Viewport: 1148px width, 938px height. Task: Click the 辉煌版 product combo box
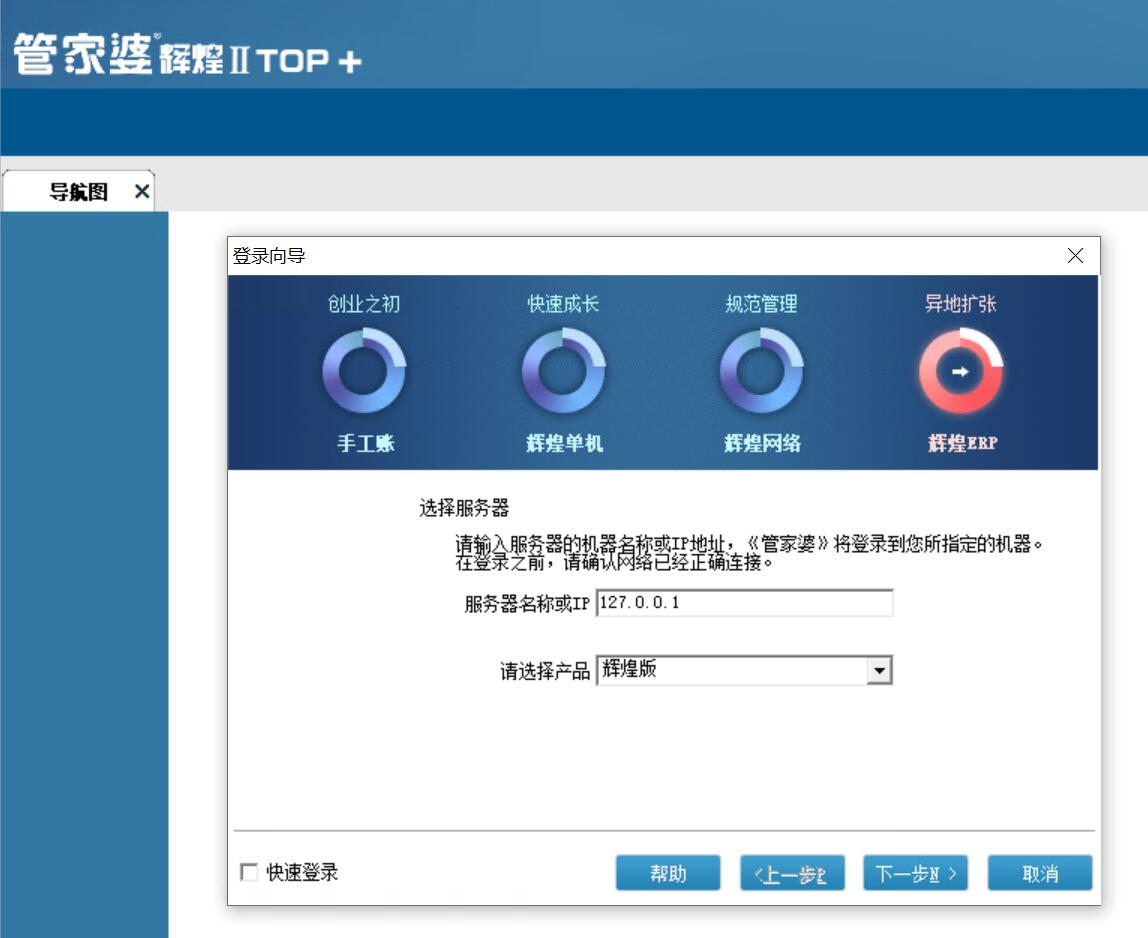pos(731,671)
